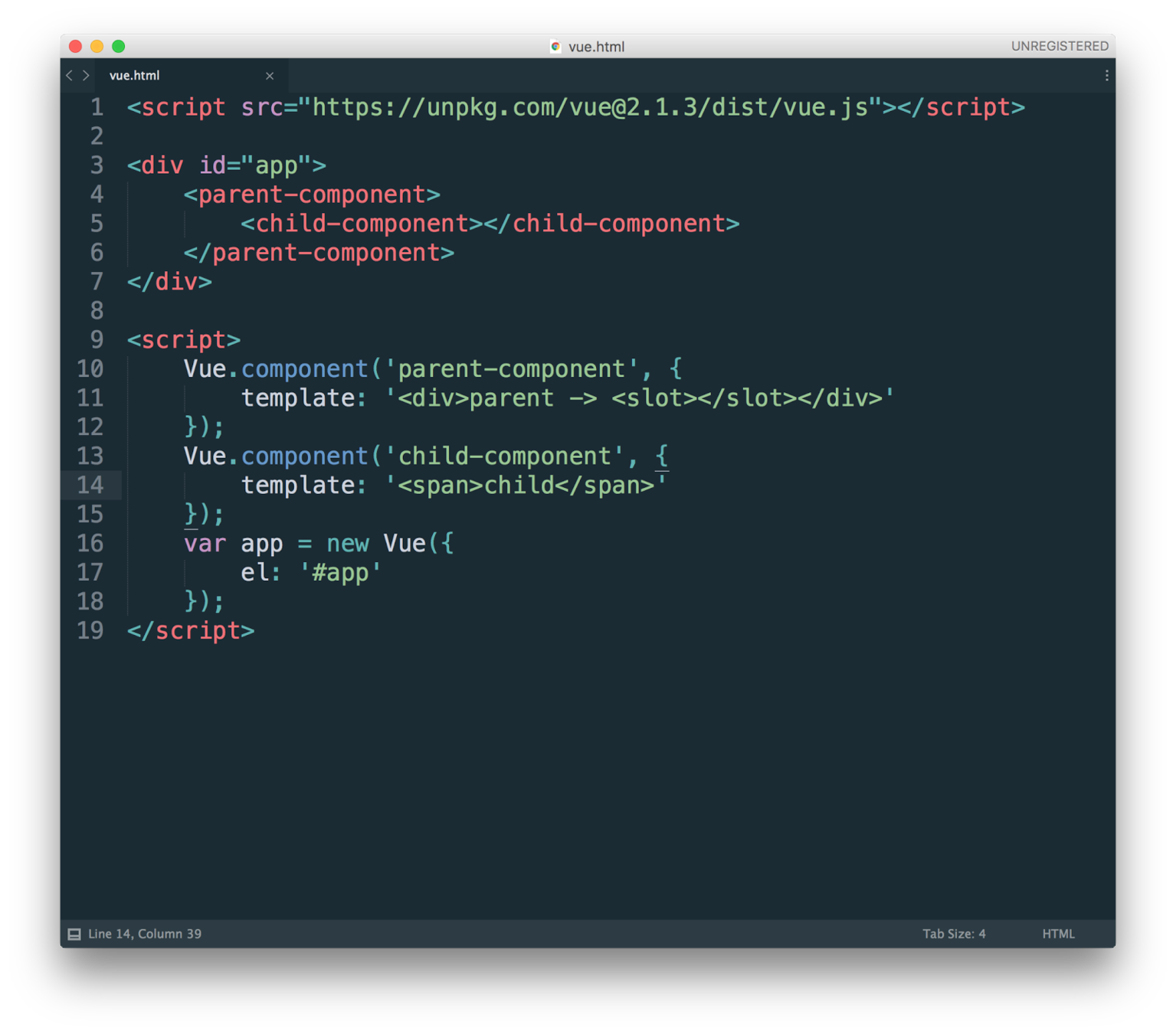Click the opening <script> tag on line 9
This screenshot has height=1034, width=1176.
(x=184, y=340)
